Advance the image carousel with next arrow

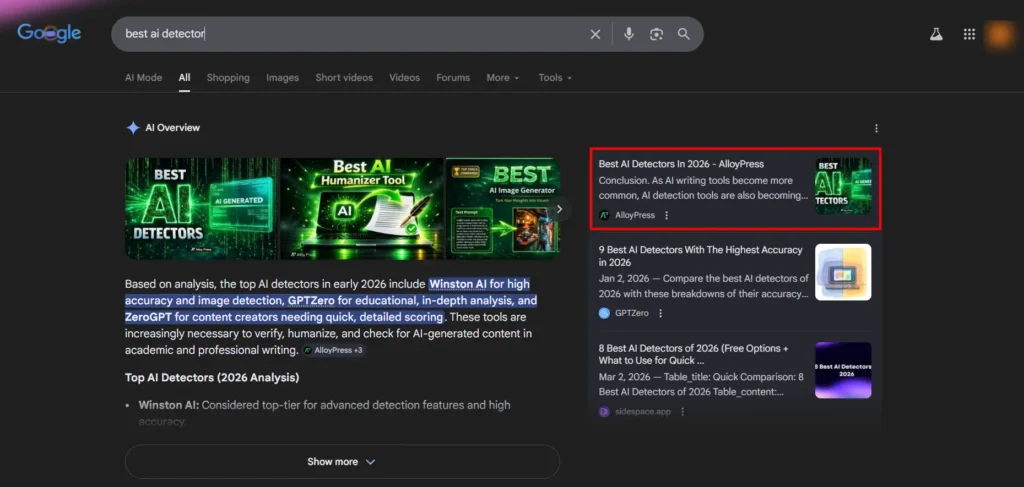559,209
